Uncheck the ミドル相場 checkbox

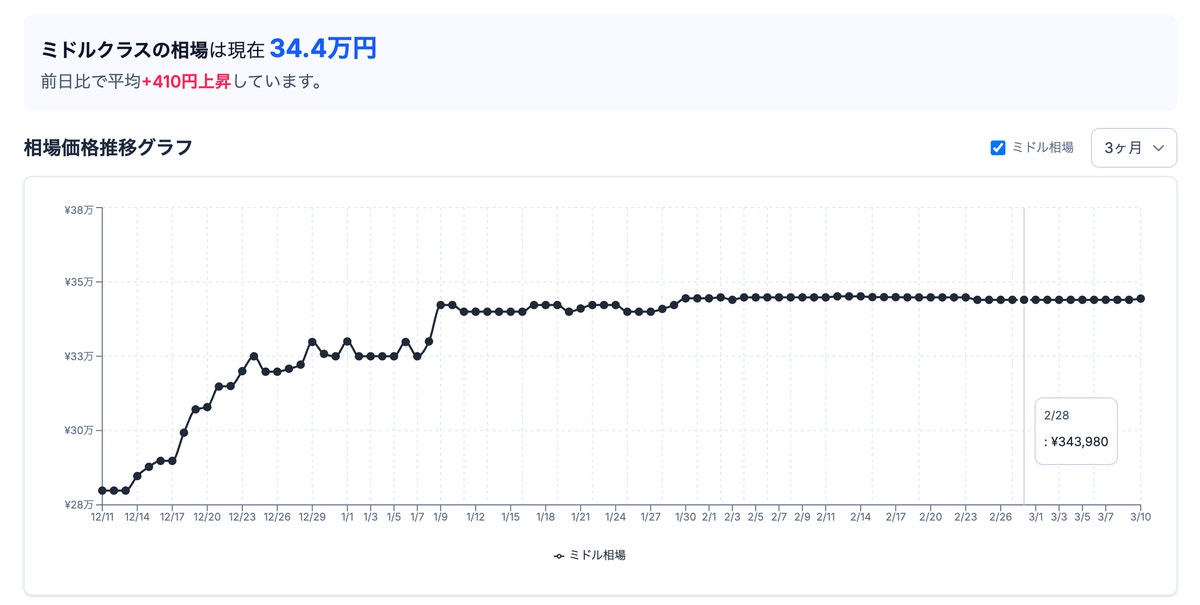(x=997, y=148)
